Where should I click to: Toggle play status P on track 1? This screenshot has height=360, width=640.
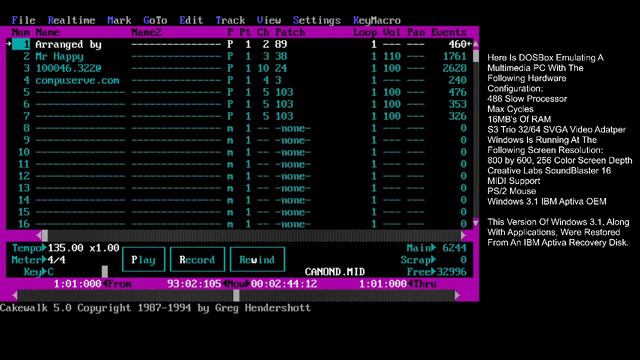coord(230,44)
